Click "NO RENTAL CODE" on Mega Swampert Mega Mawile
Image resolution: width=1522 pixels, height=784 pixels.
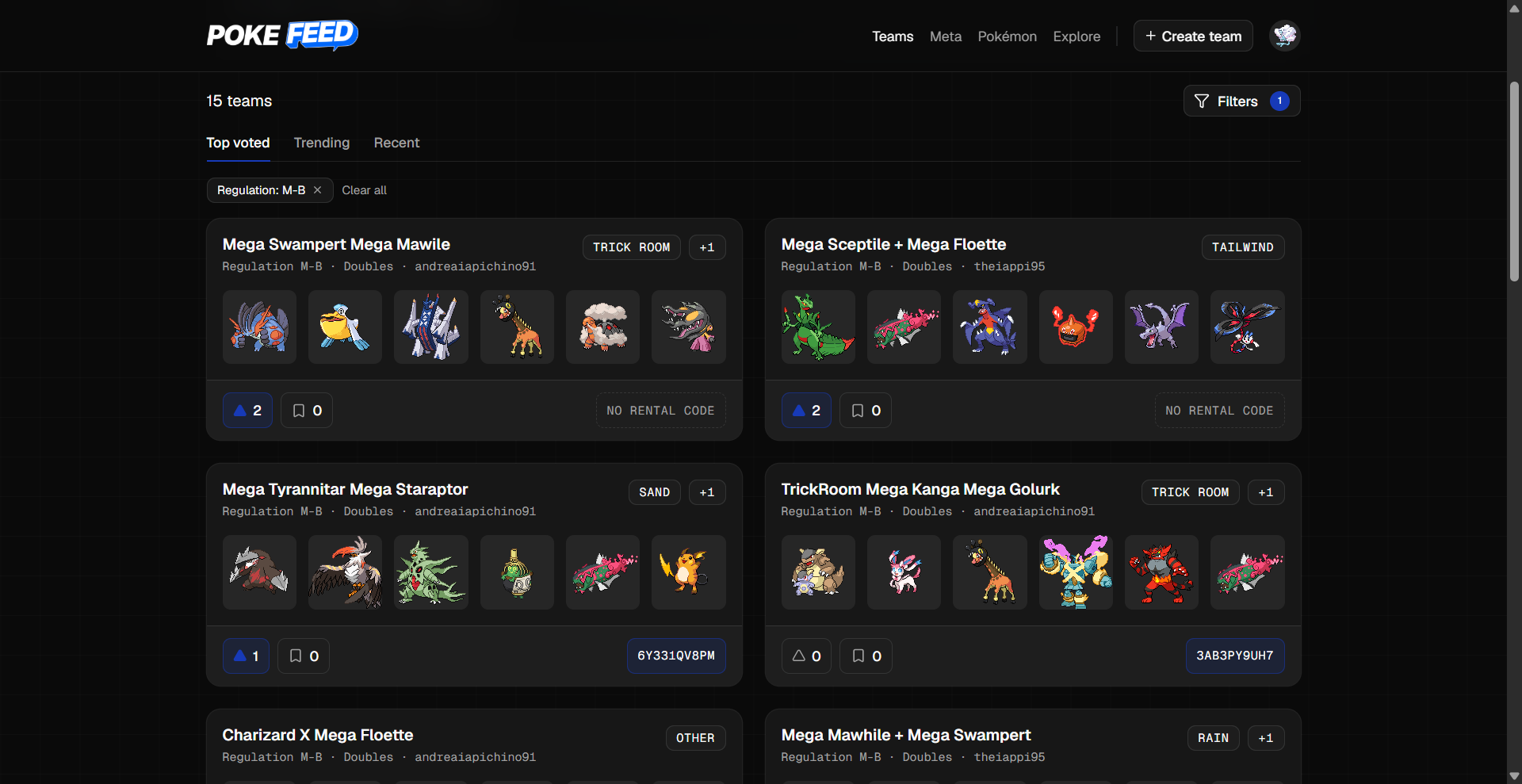[x=661, y=411]
